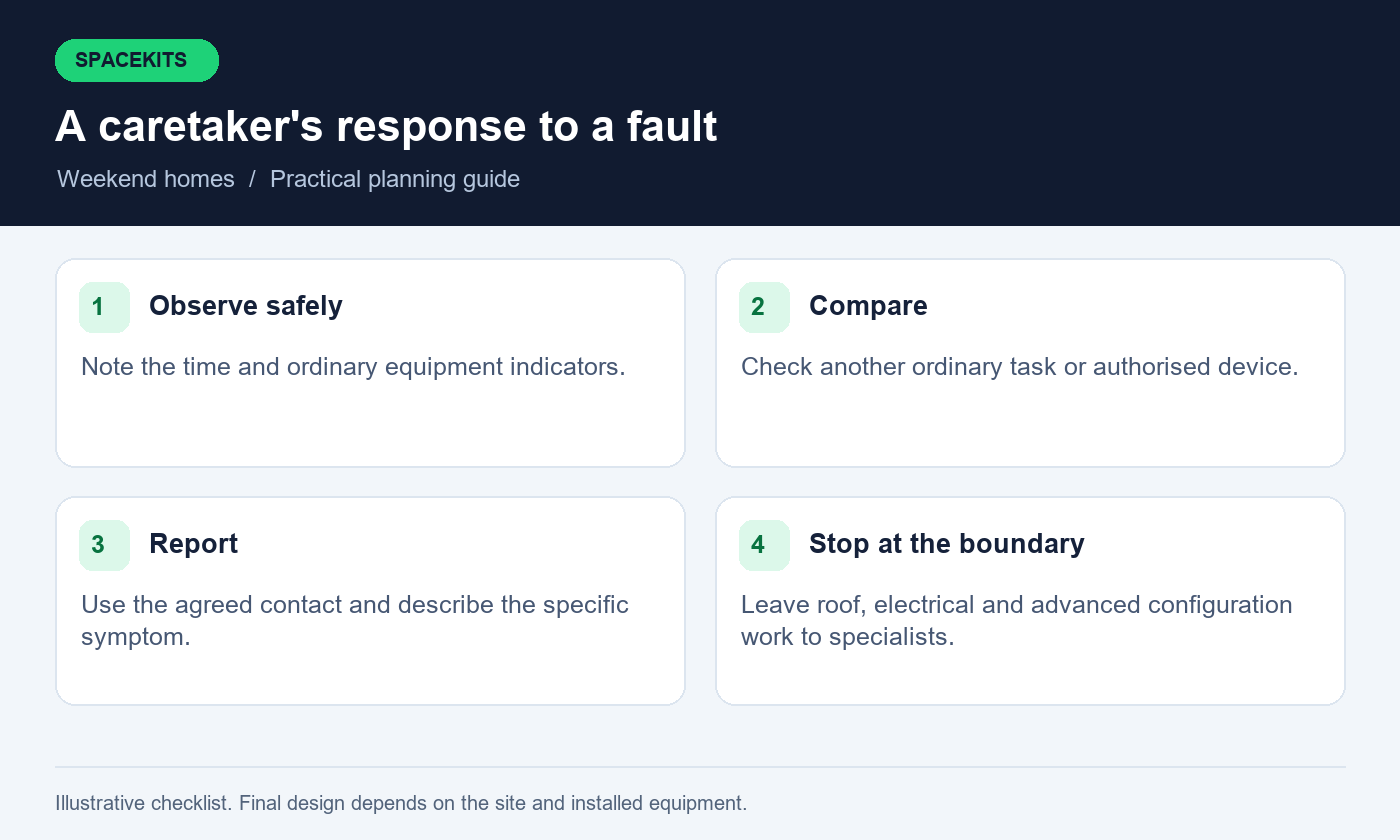Click the text about noting time and indicators
The height and width of the screenshot is (840, 1400).
[x=353, y=367]
